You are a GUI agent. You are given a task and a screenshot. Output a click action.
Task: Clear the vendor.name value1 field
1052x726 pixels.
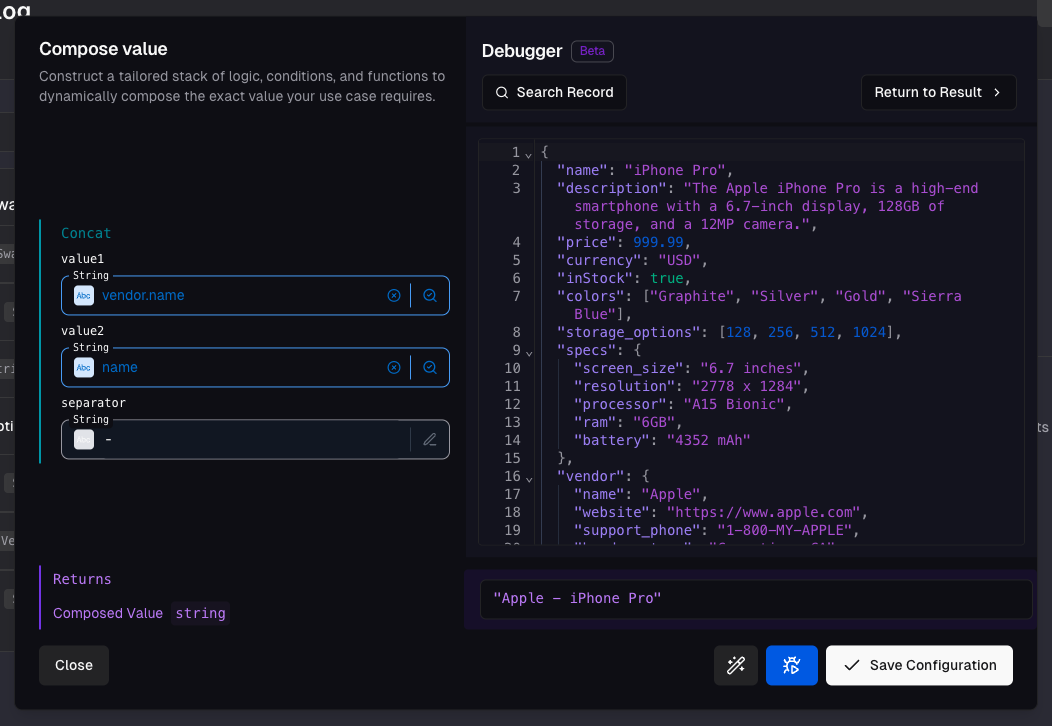click(x=393, y=295)
